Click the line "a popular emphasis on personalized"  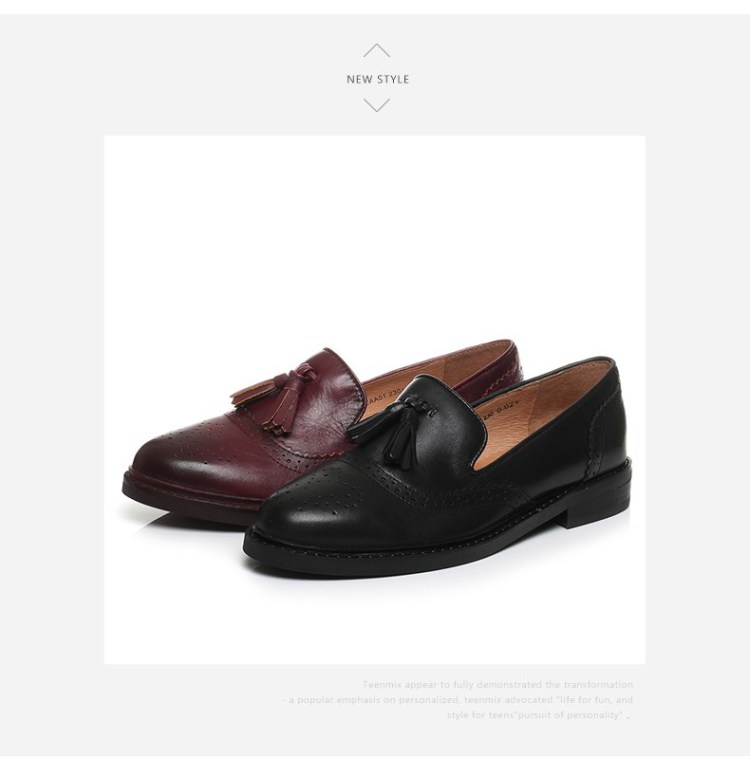pos(457,700)
